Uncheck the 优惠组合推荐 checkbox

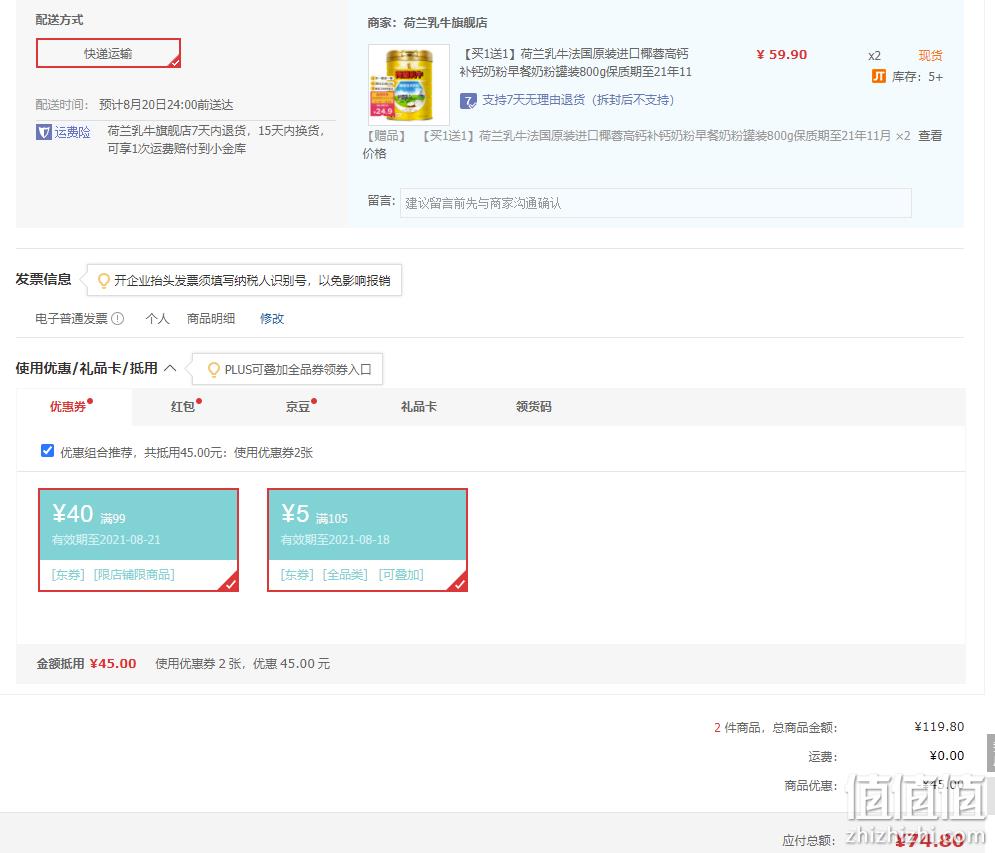click(x=47, y=451)
